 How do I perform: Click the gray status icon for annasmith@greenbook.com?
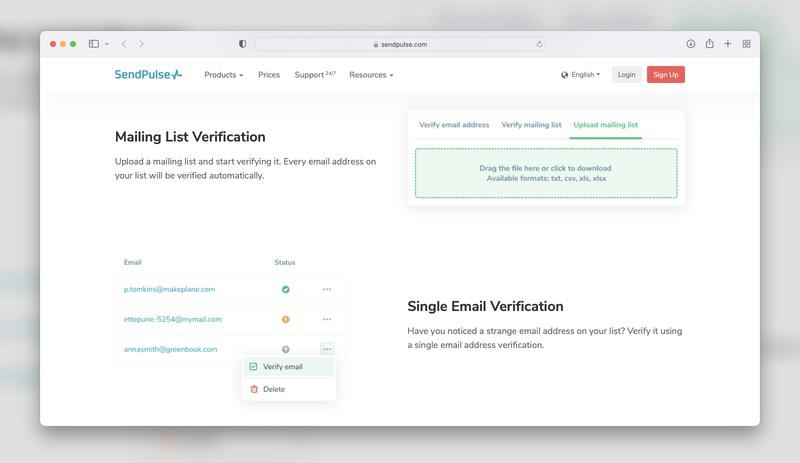pyautogui.click(x=286, y=350)
